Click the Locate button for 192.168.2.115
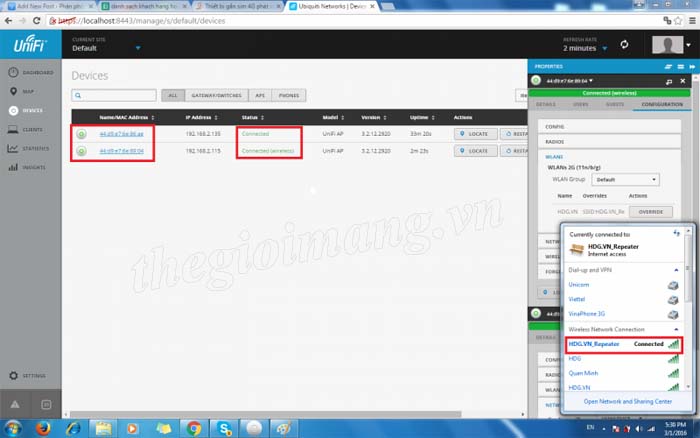This screenshot has height=438, width=700. tap(475, 151)
